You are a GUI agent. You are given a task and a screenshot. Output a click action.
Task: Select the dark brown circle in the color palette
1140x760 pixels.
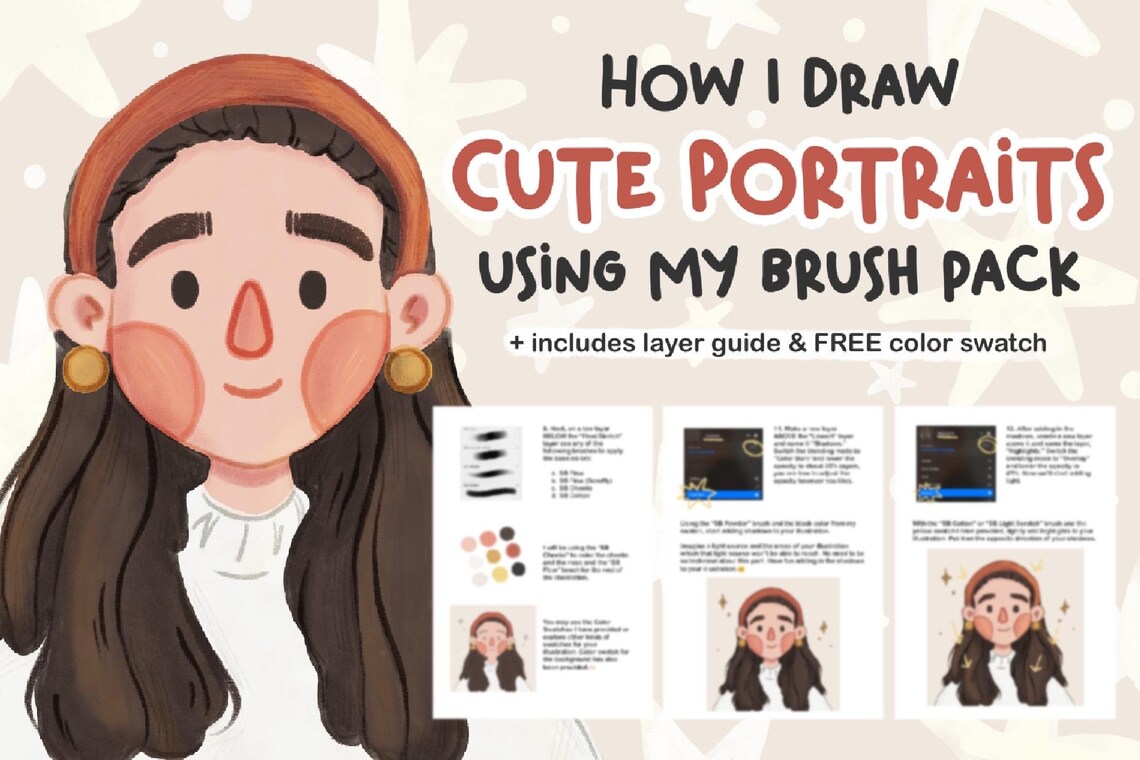pos(505,533)
